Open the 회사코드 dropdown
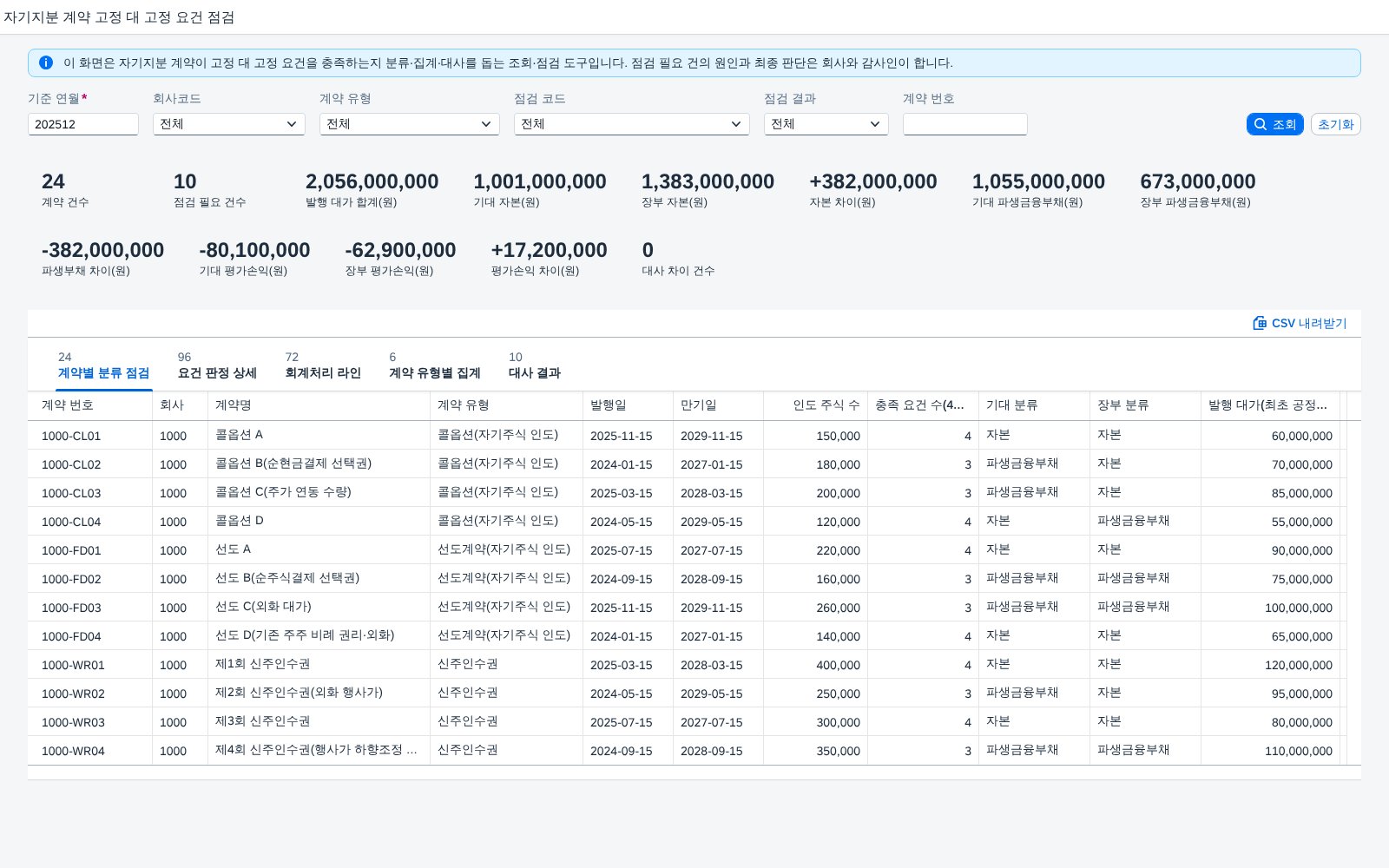The image size is (1389, 868). (229, 124)
